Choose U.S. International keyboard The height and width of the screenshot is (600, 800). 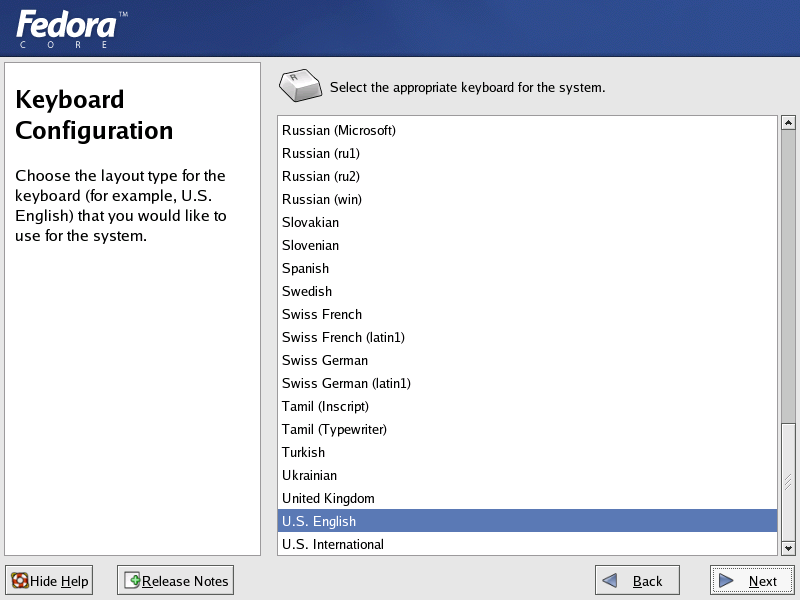tap(527, 544)
